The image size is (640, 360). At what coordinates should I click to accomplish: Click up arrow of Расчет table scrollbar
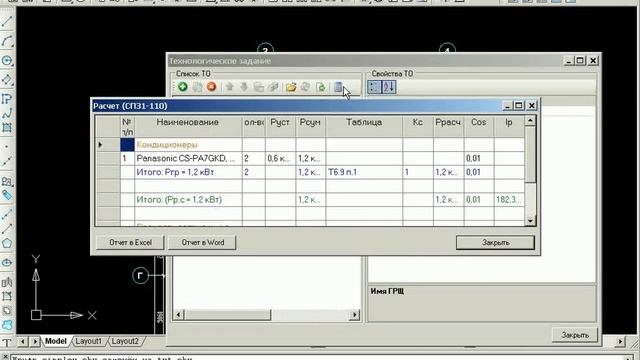click(530, 120)
